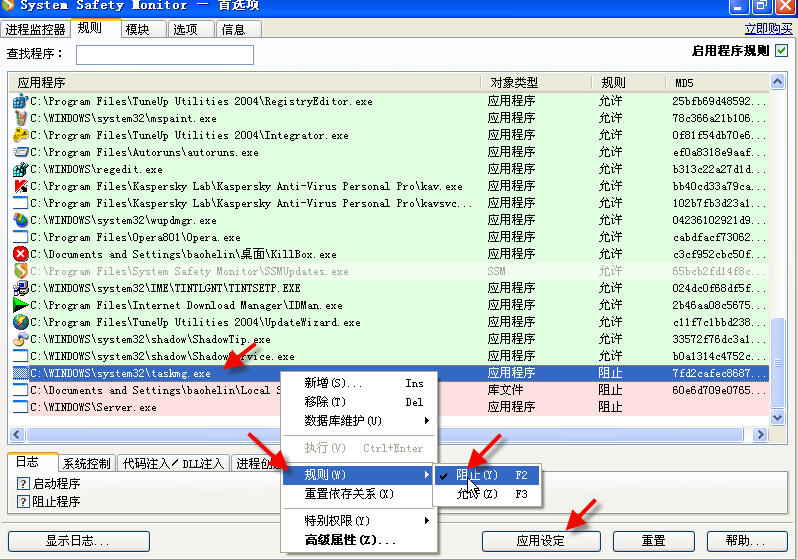Select 允许 (Z) rule option
Viewport: 798px width, 560px height.
point(487,494)
